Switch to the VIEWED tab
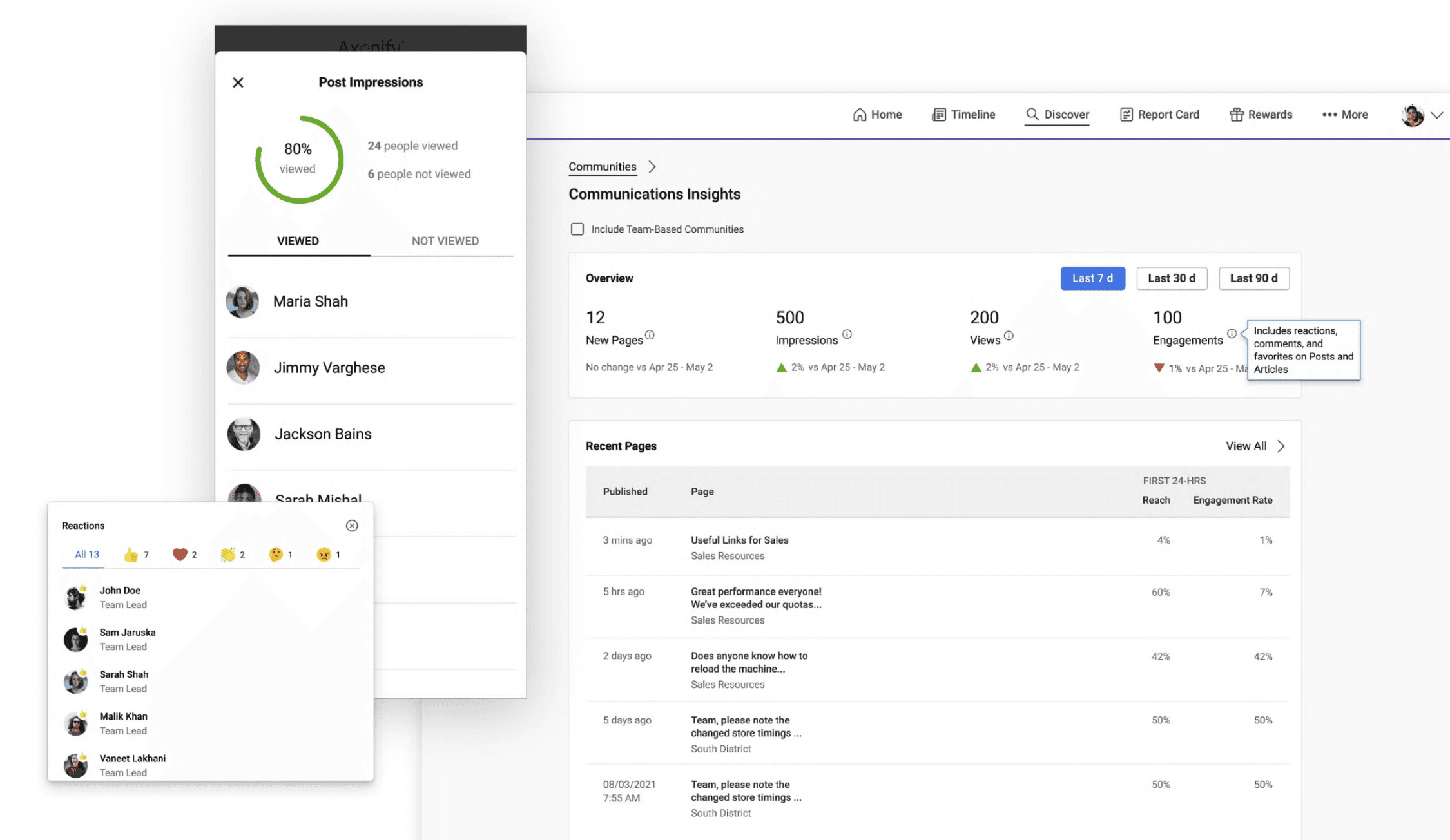 [298, 241]
